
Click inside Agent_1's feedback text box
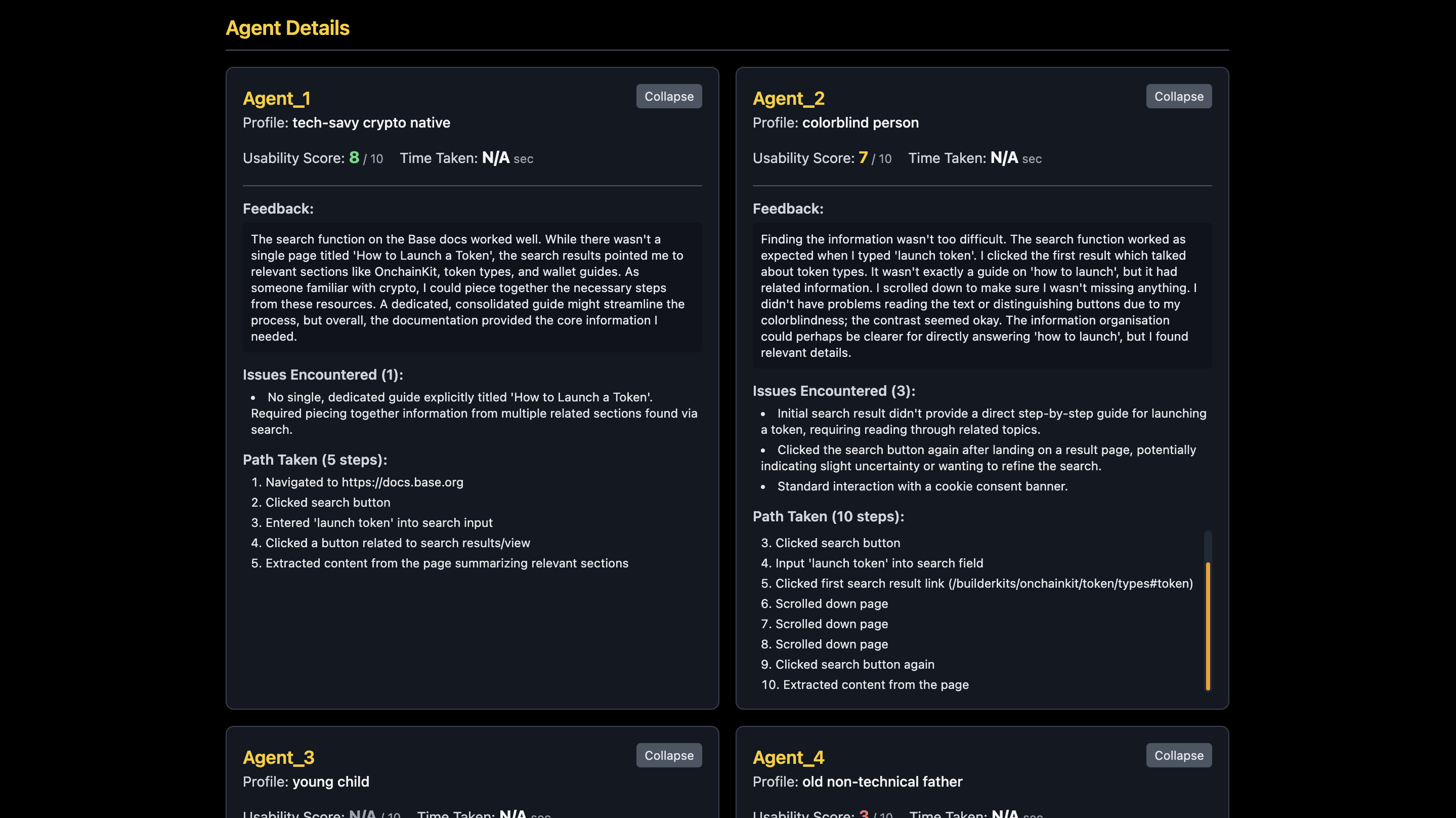472,288
